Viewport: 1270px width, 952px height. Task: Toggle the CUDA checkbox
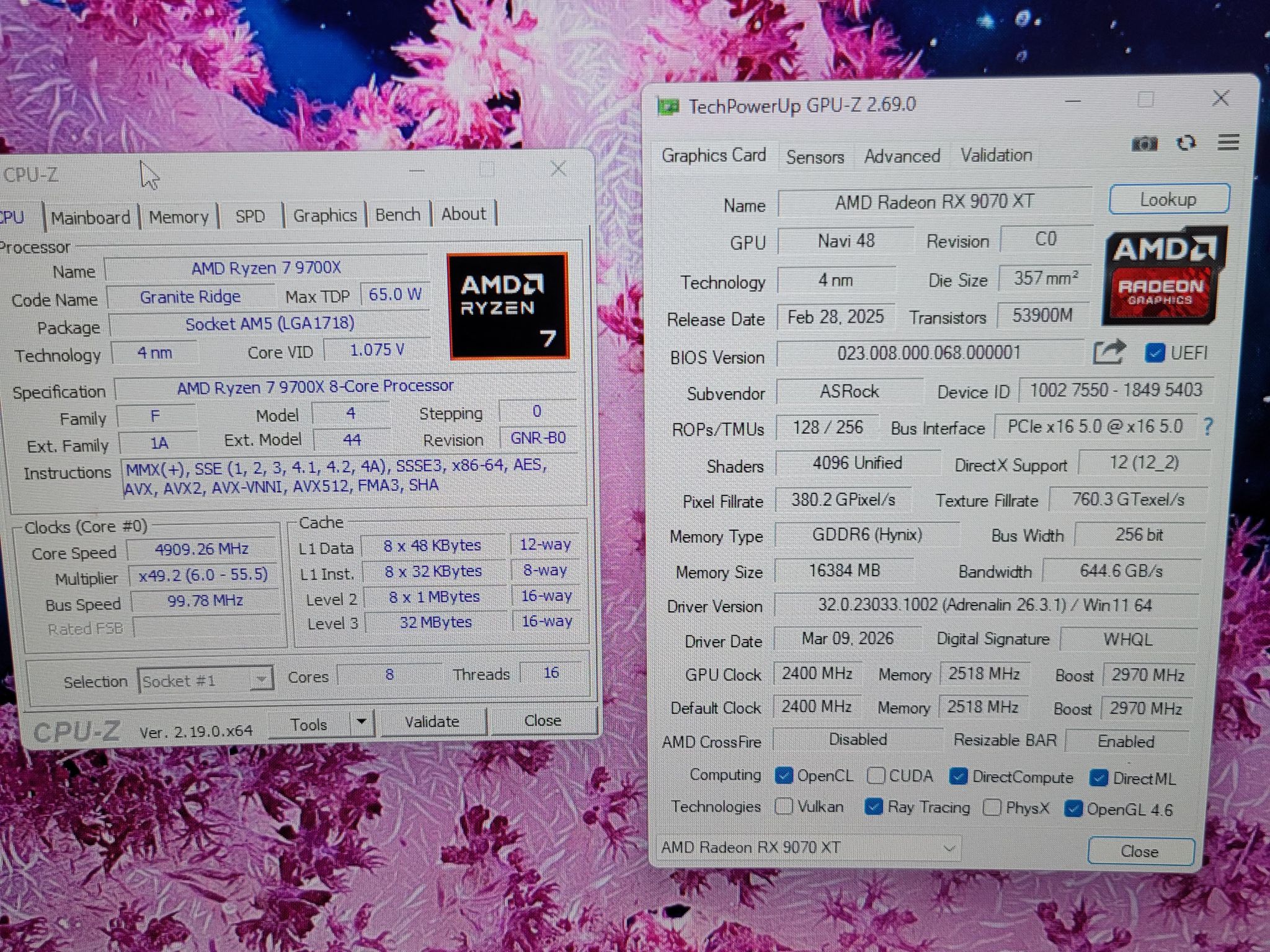click(876, 775)
